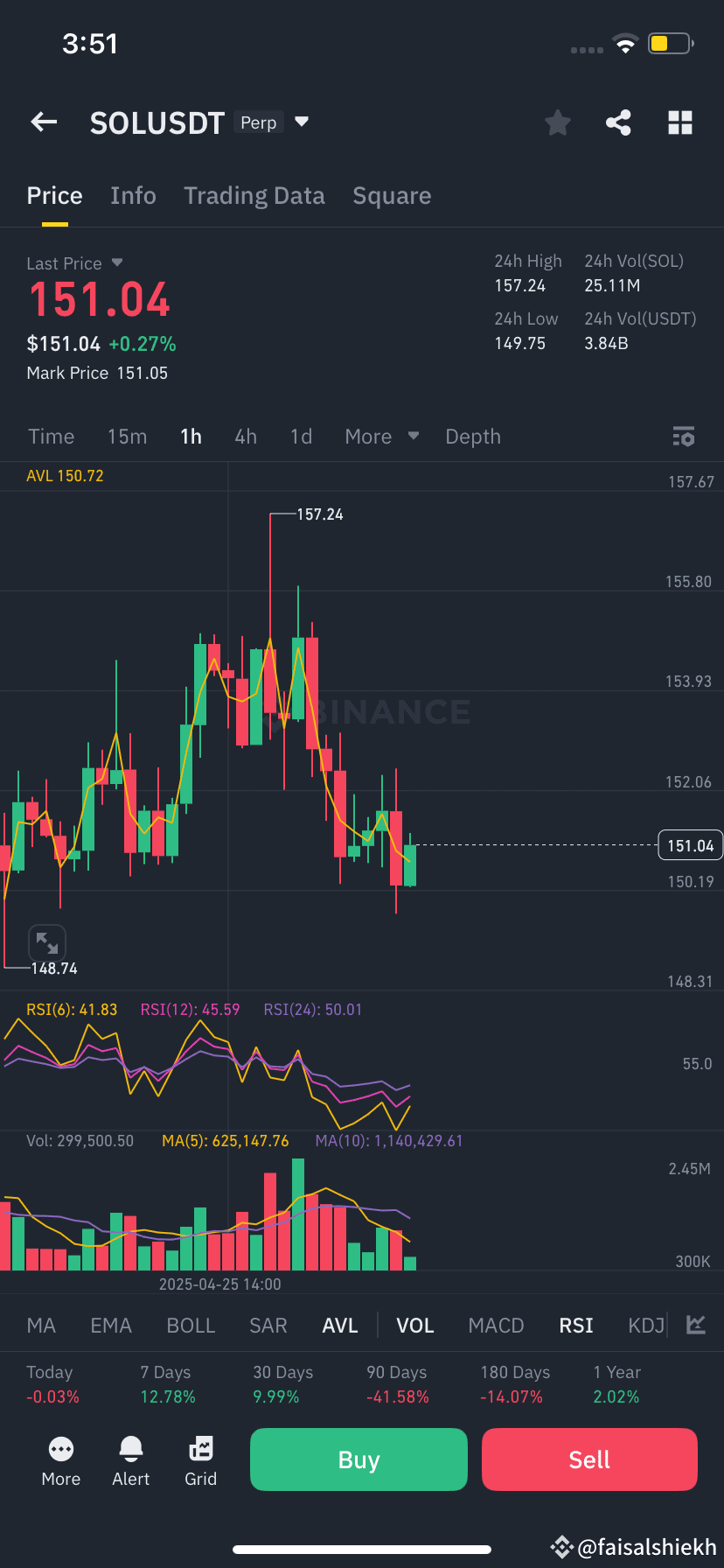The width and height of the screenshot is (724, 1568).
Task: Tap the 1 Year 2.02% performance
Action: click(616, 1384)
